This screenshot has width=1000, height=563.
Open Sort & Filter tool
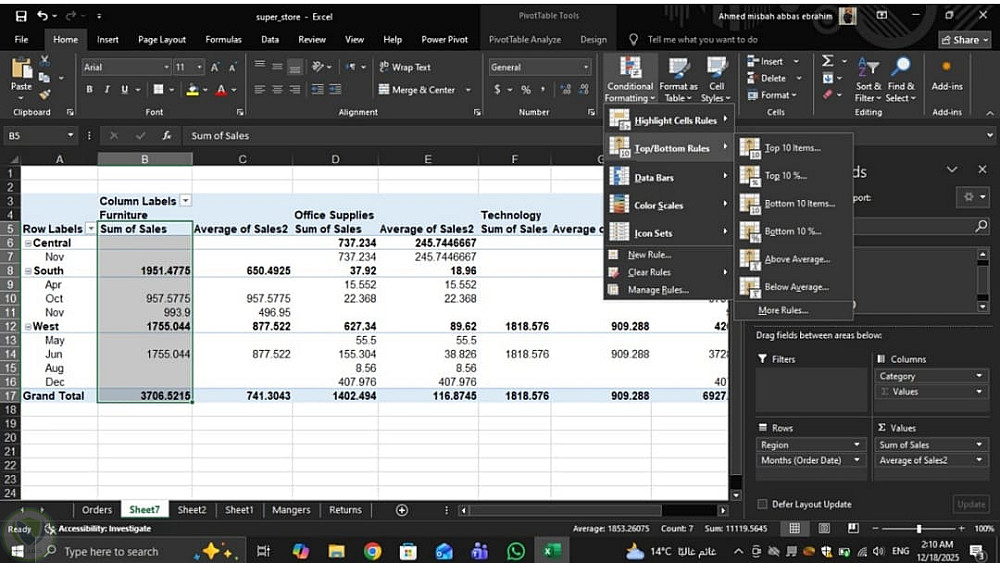coord(867,76)
